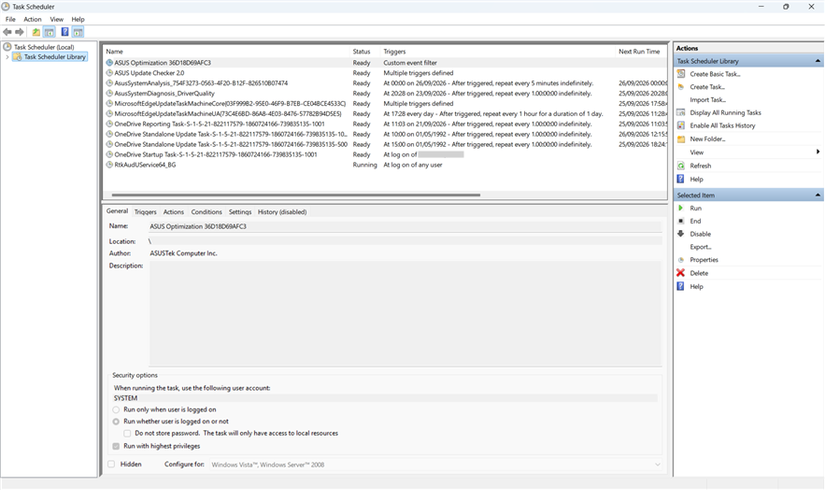825x490 pixels.
Task: Click the green Refresh icon
Action: click(x=681, y=165)
